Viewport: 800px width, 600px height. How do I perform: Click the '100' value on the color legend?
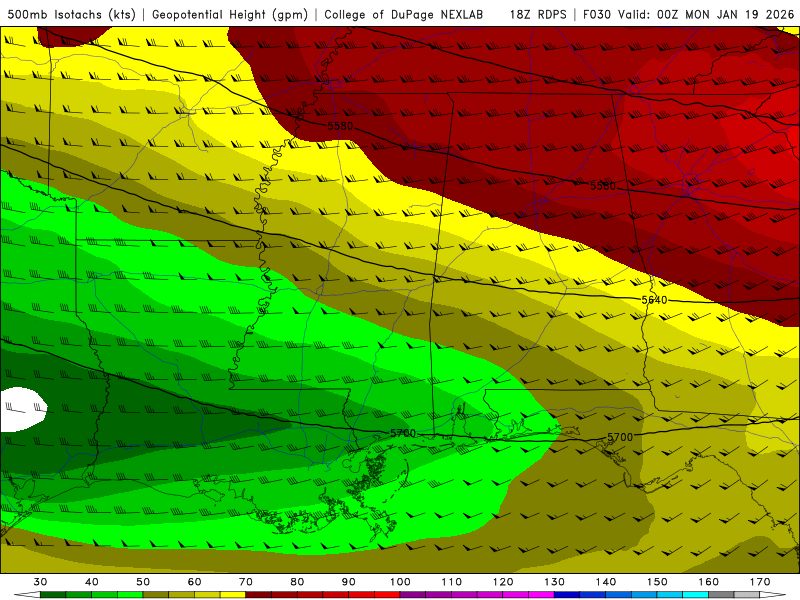(400, 582)
